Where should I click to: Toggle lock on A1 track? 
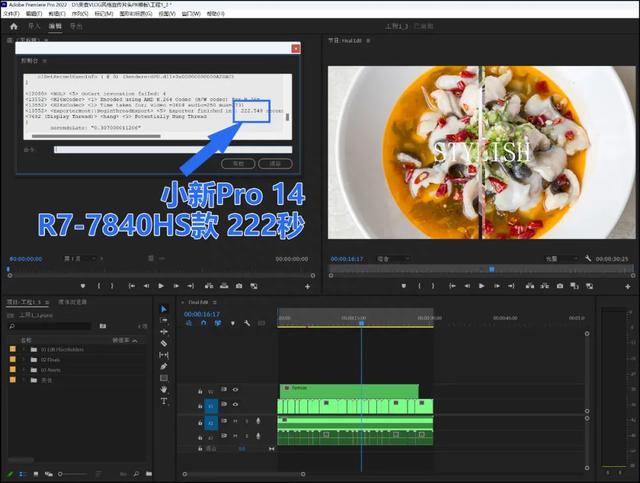pyautogui.click(x=200, y=423)
